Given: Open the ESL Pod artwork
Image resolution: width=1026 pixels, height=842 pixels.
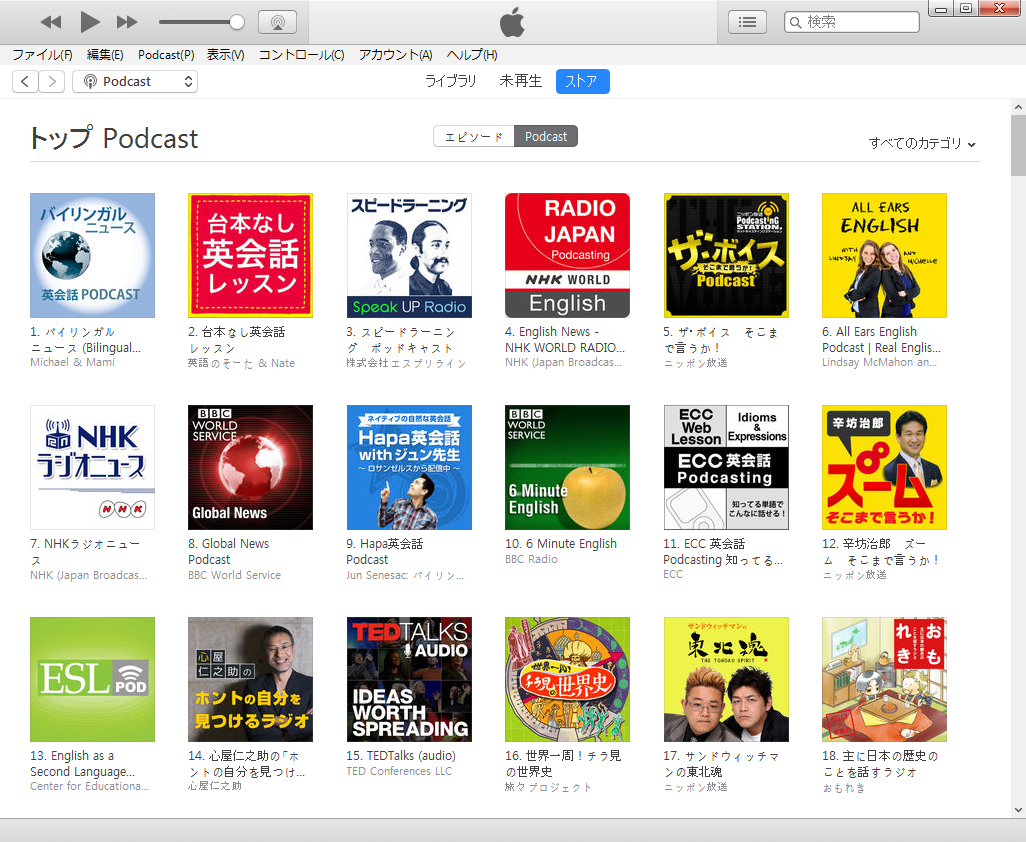Looking at the screenshot, I should (x=92, y=679).
